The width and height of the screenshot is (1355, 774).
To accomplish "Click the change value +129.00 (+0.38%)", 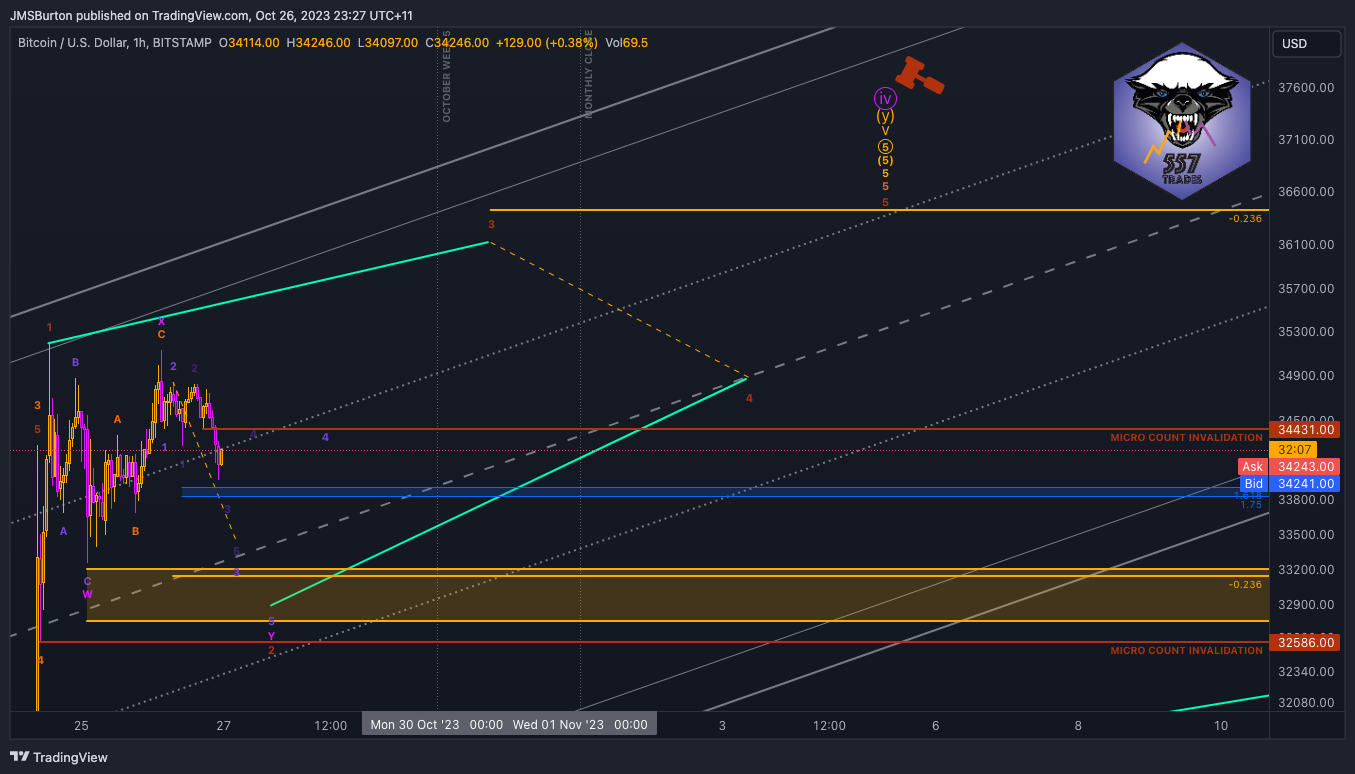I will [x=547, y=43].
